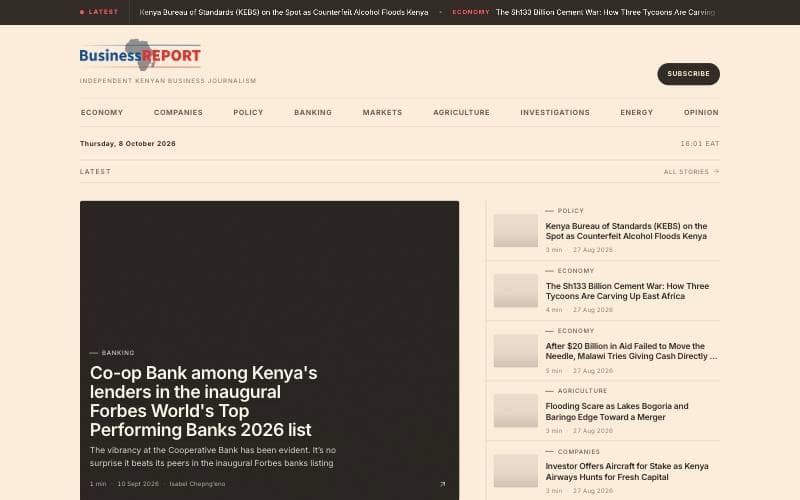This screenshot has width=800, height=500.
Task: Click the featured story summary about Cooperative Bank
Action: pyautogui.click(x=213, y=457)
